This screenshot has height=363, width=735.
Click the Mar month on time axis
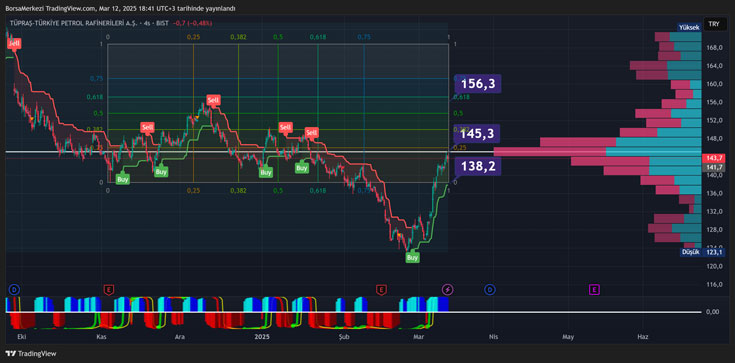click(x=418, y=337)
